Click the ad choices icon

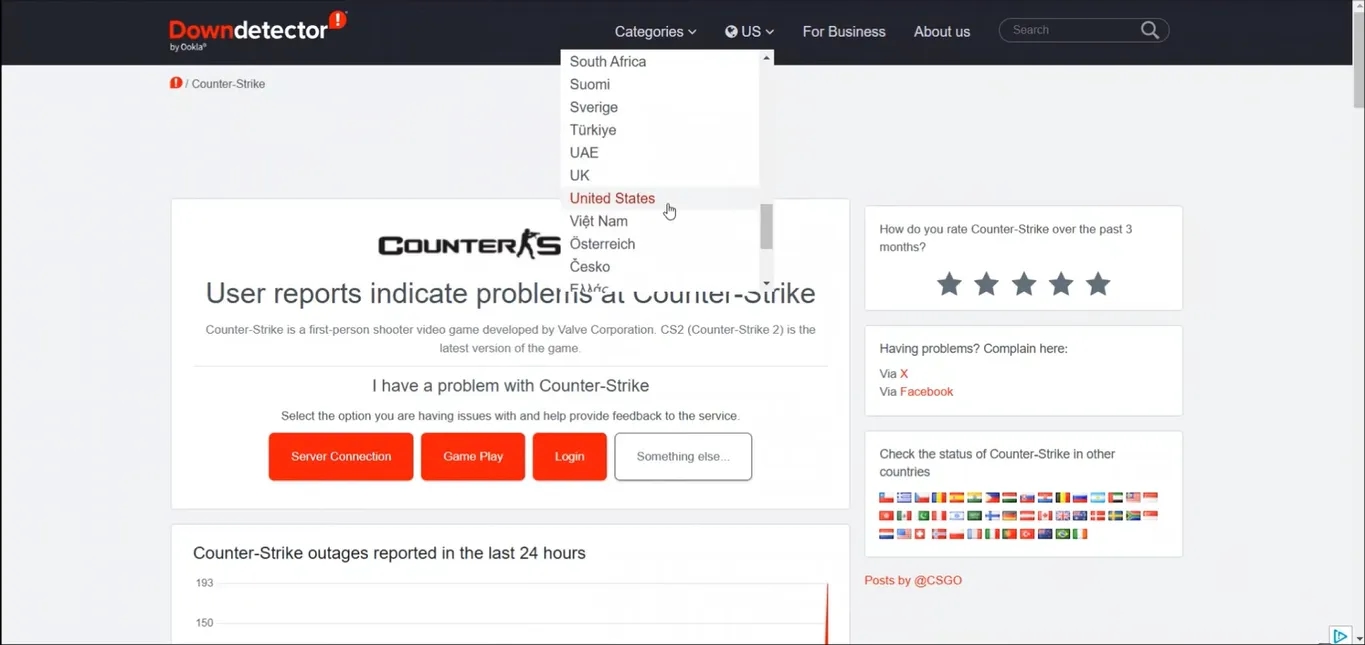tap(1340, 636)
